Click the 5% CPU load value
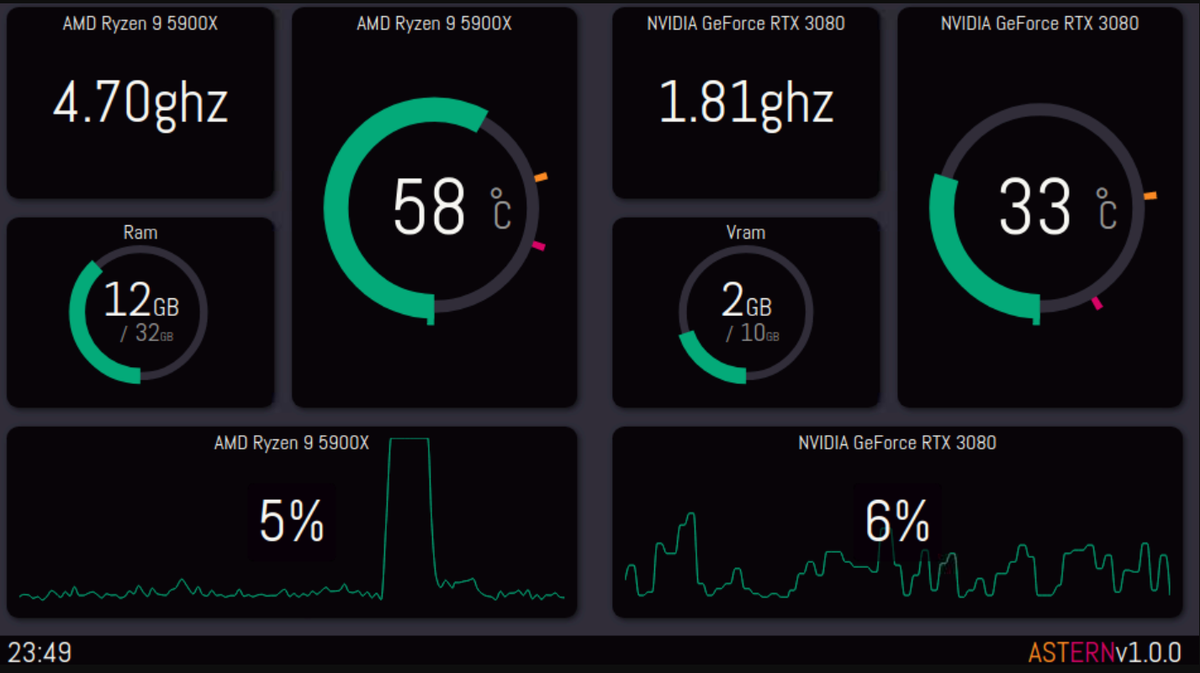The width and height of the screenshot is (1200, 673). 292,521
